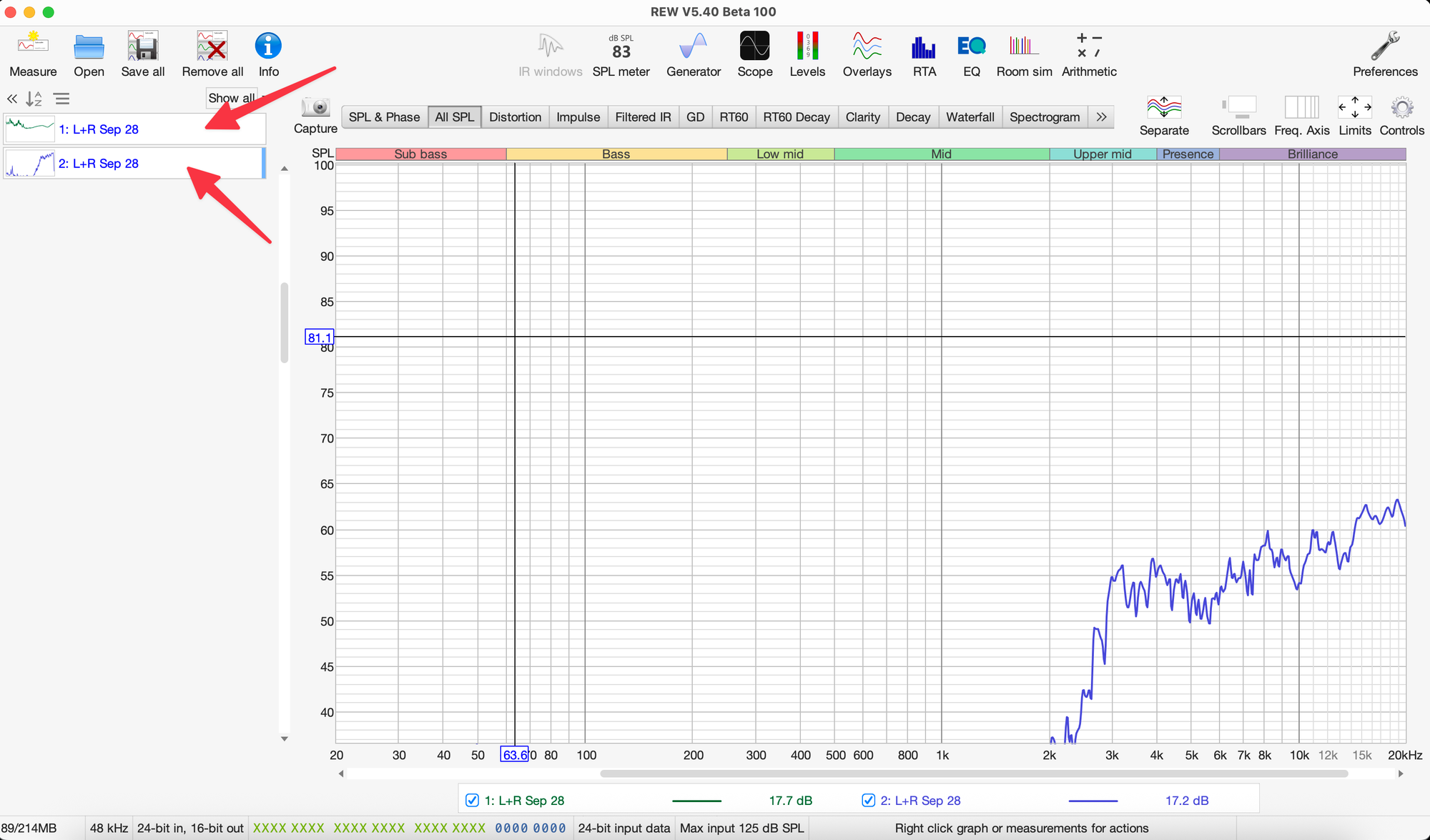
Task: Uncheck trace 1: L+R Sep 28 checkbox
Action: (x=472, y=800)
